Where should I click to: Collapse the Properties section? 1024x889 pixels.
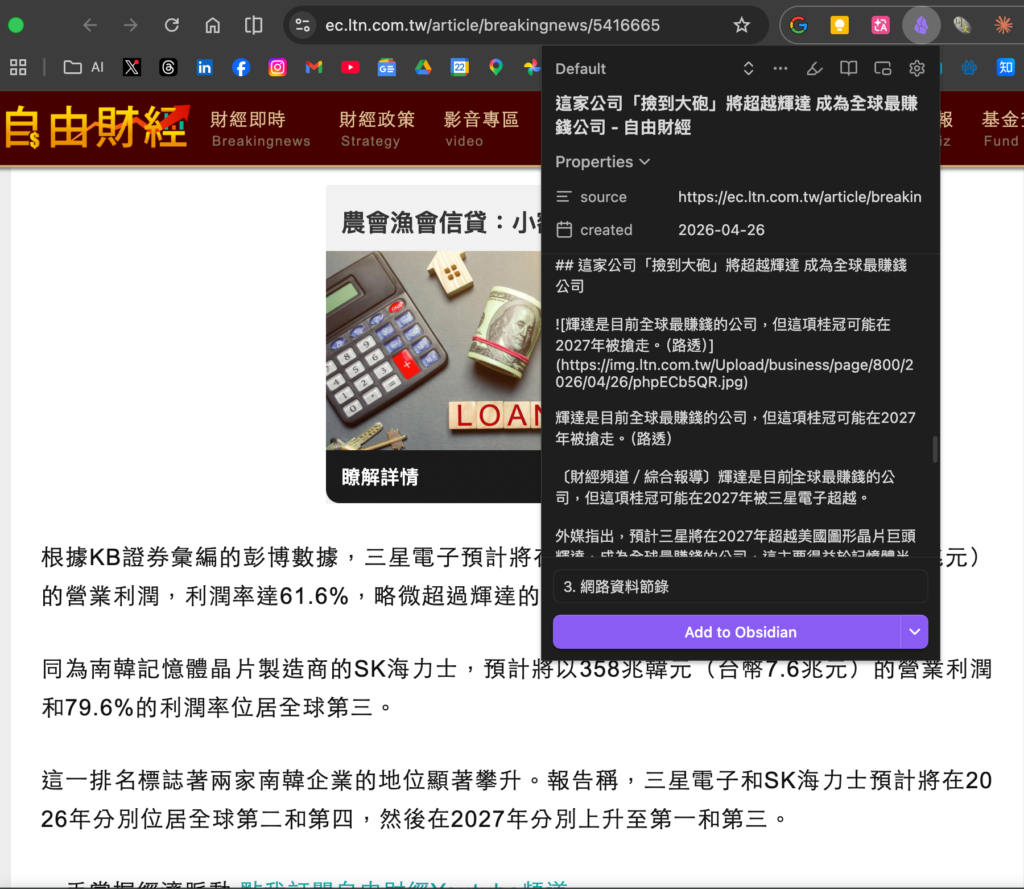(x=603, y=162)
